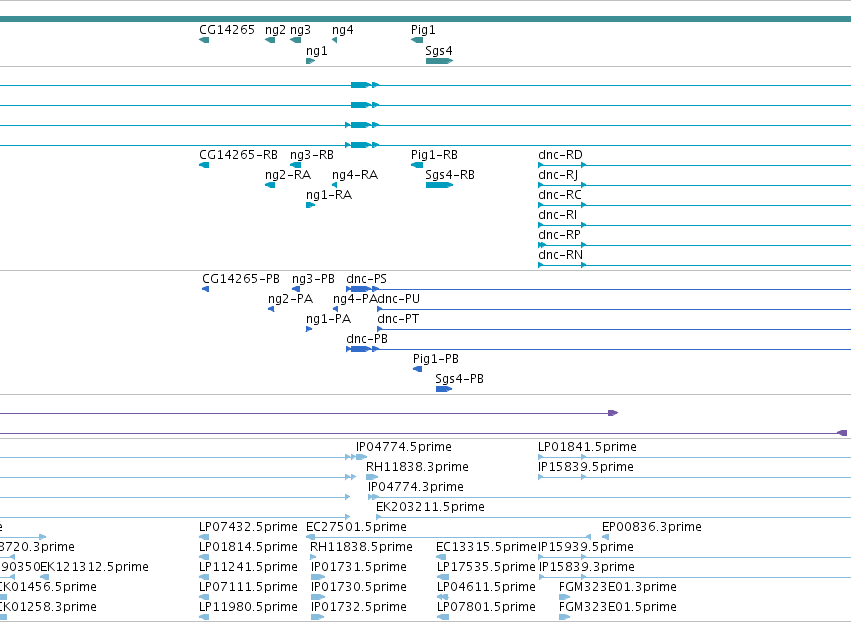Click transcript ng3-RB label

point(312,155)
